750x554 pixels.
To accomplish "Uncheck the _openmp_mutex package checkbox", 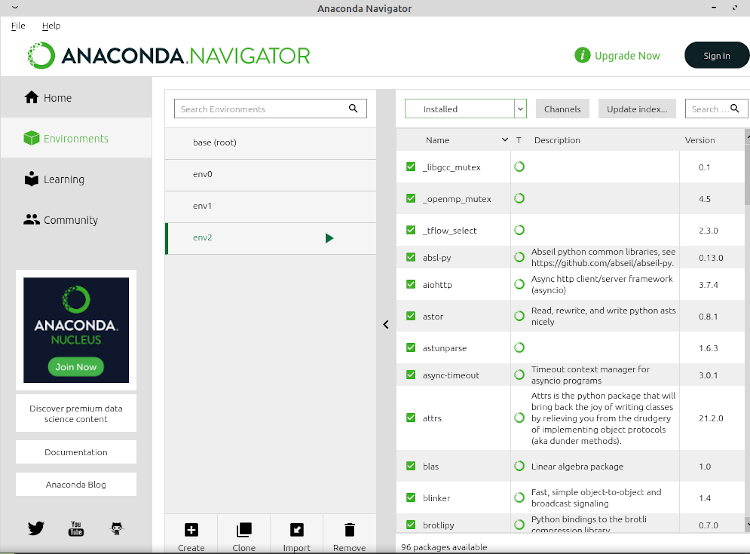I will (x=410, y=198).
